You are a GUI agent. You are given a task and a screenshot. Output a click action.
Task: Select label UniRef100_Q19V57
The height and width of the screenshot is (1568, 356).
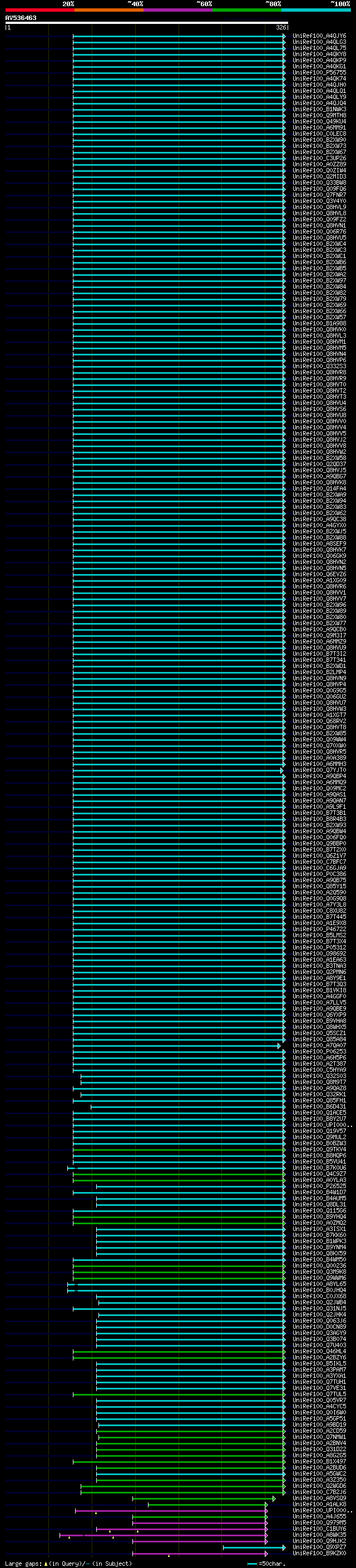[x=319, y=1131]
